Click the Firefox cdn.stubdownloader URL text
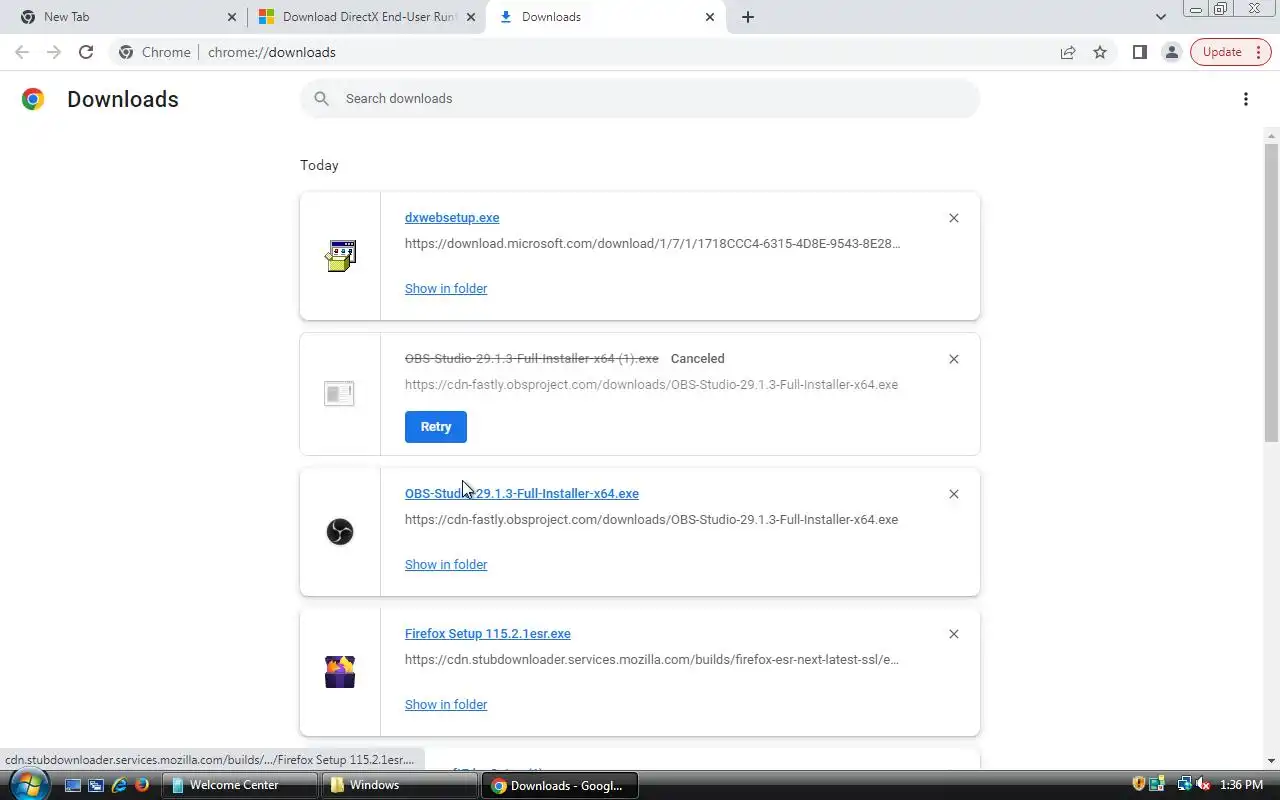1280x800 pixels. pyautogui.click(x=652, y=659)
